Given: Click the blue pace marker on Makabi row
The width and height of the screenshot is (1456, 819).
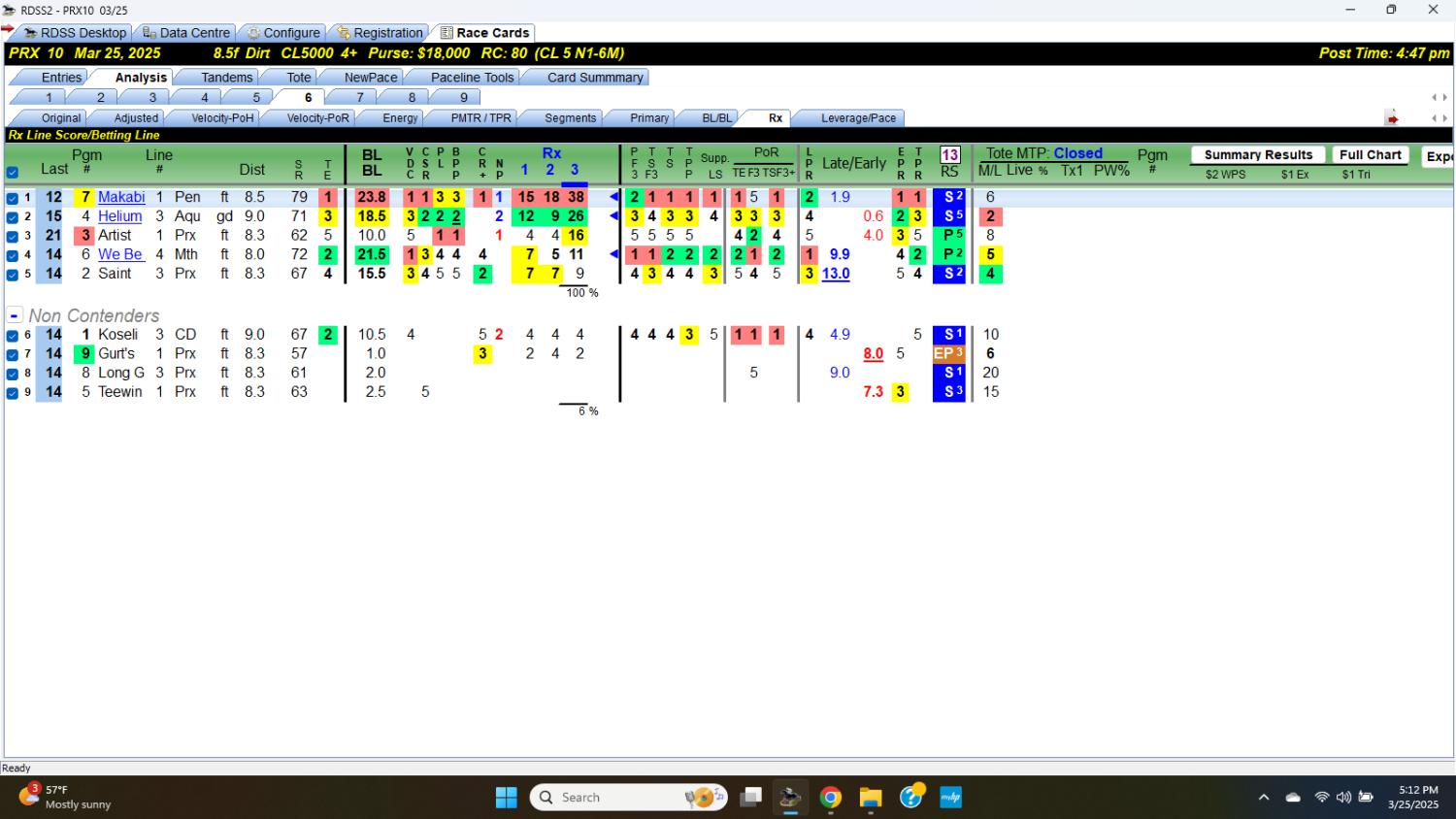Looking at the screenshot, I should point(613,197).
